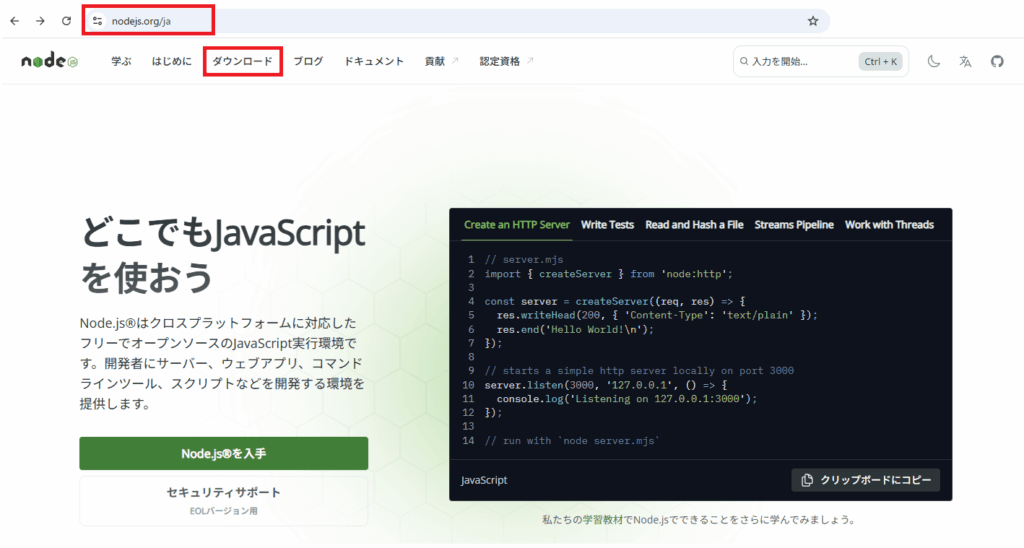Click the JavaScript language label under code
Image resolution: width=1024 pixels, height=548 pixels.
(484, 480)
